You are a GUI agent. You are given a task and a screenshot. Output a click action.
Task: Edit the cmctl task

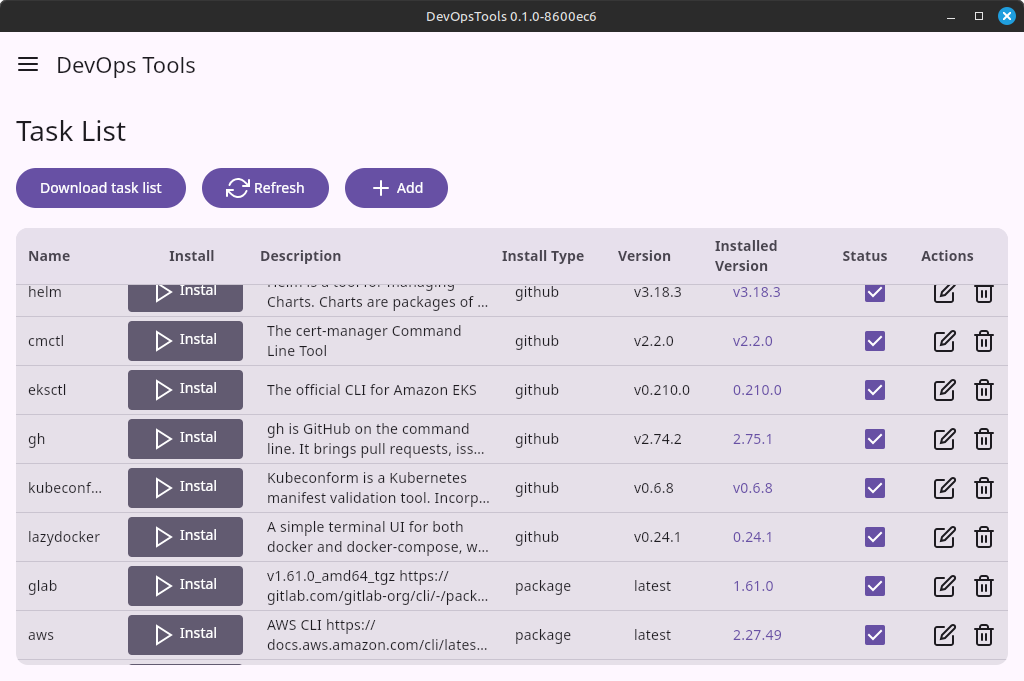click(944, 341)
